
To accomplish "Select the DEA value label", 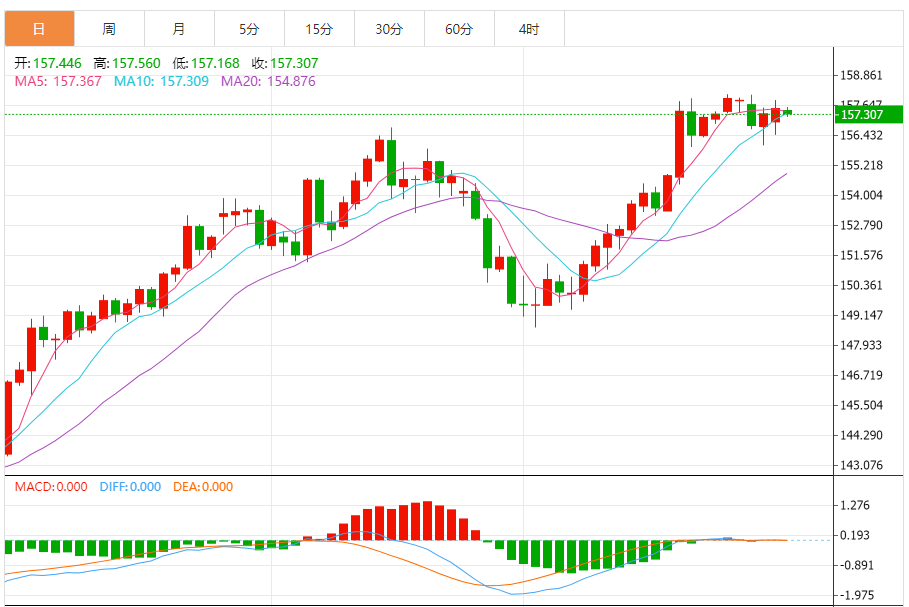I will pos(203,487).
